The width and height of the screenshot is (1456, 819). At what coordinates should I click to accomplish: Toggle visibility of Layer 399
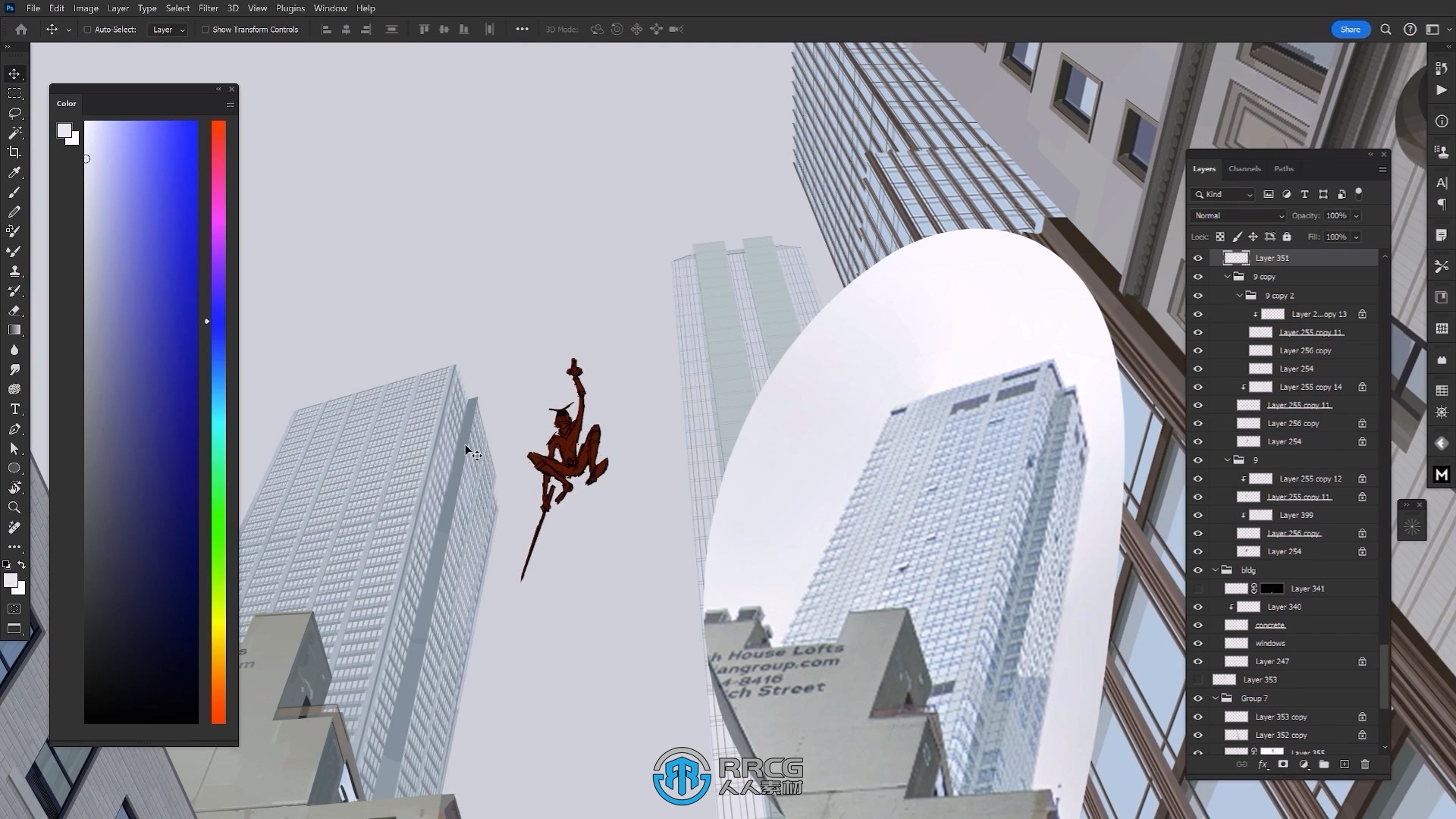click(1198, 516)
